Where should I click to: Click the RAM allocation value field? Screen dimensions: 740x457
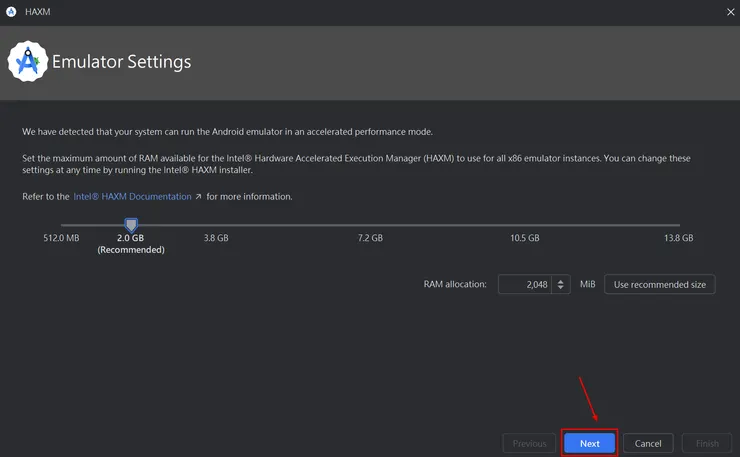pyautogui.click(x=524, y=285)
